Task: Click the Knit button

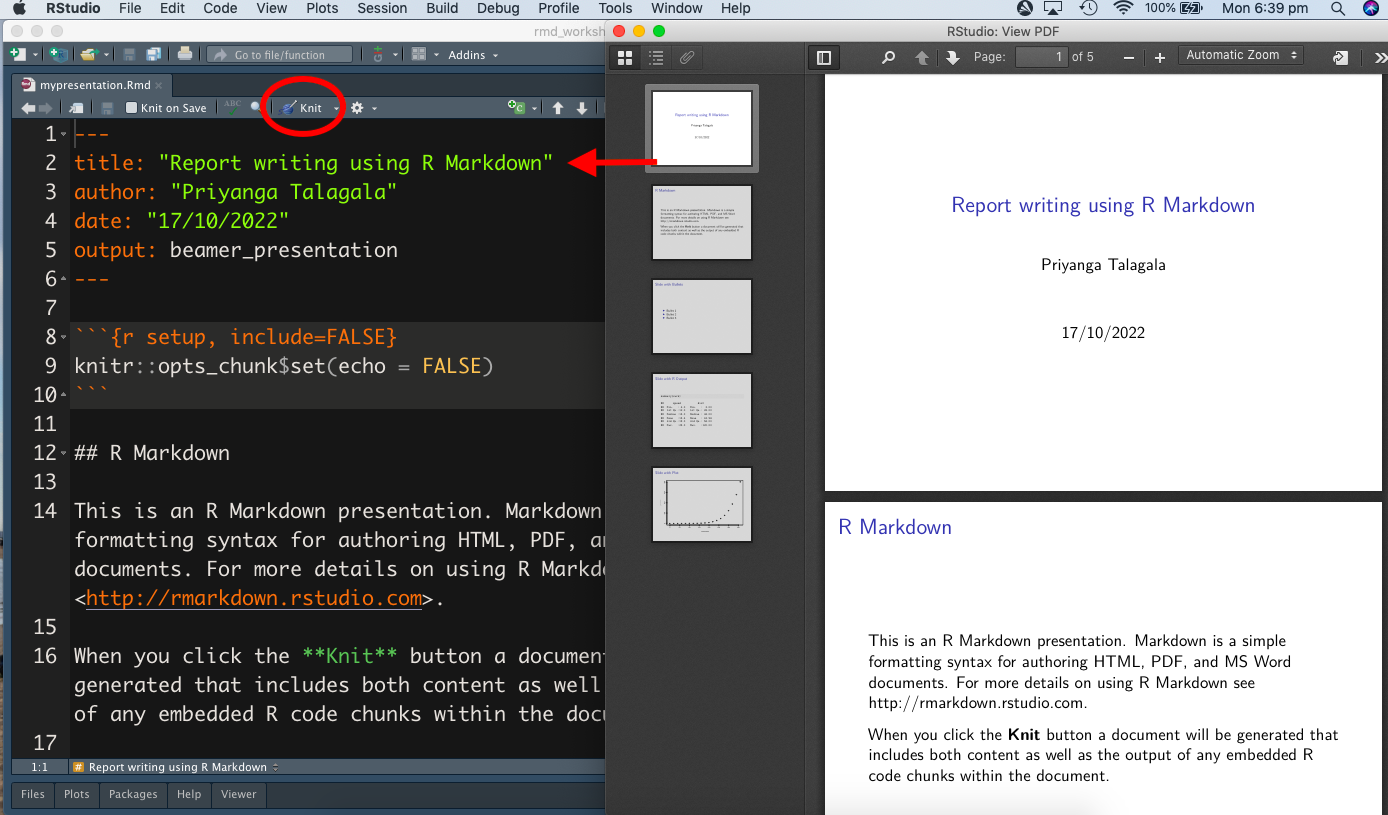Action: point(302,108)
